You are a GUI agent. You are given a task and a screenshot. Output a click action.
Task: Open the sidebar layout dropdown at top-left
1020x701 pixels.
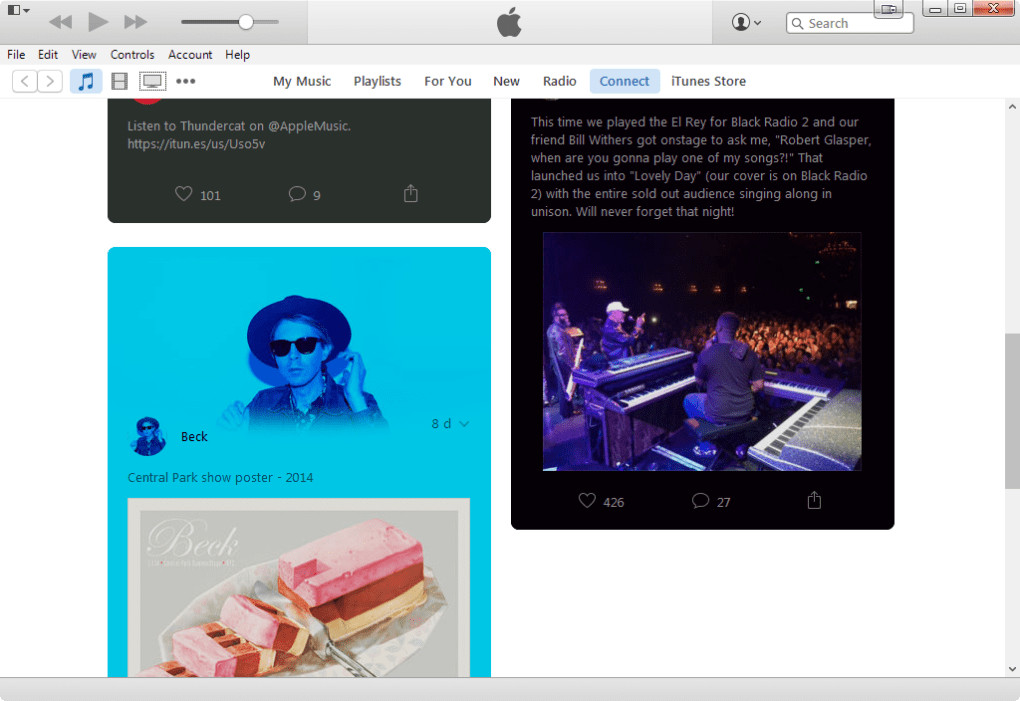(x=18, y=10)
